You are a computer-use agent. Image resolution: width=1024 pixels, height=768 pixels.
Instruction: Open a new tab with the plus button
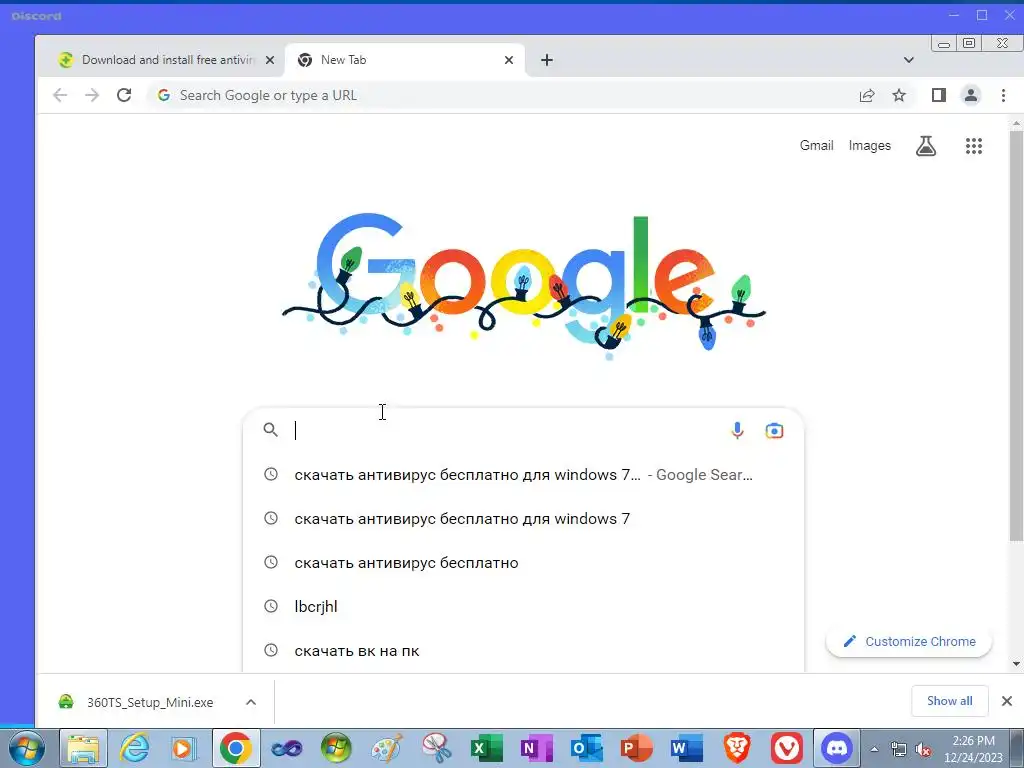tap(547, 60)
